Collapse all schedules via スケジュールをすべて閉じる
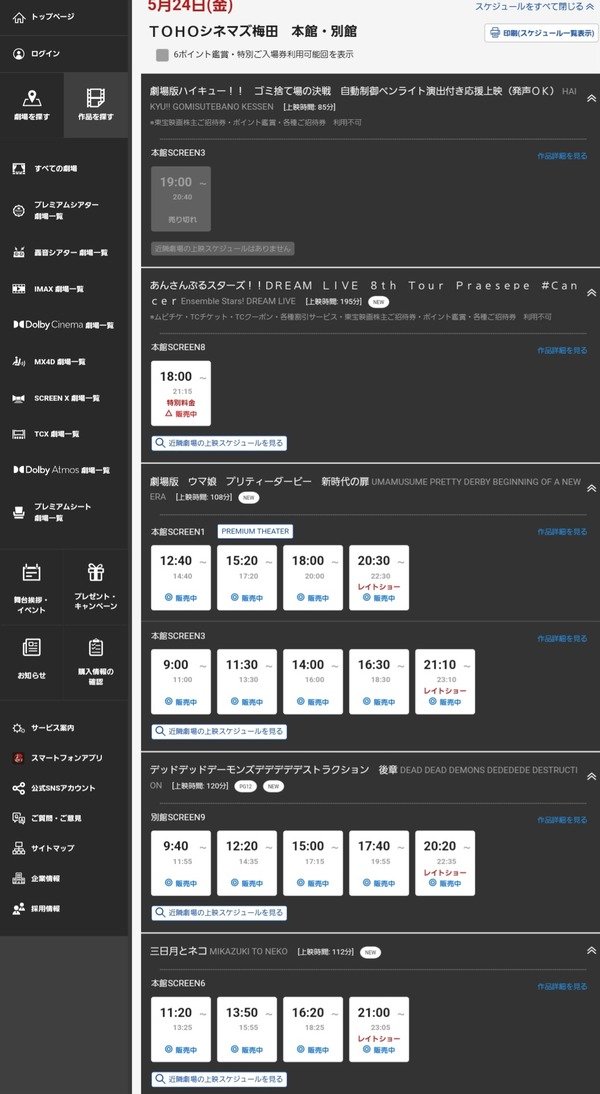The image size is (600, 1094). [535, 6]
